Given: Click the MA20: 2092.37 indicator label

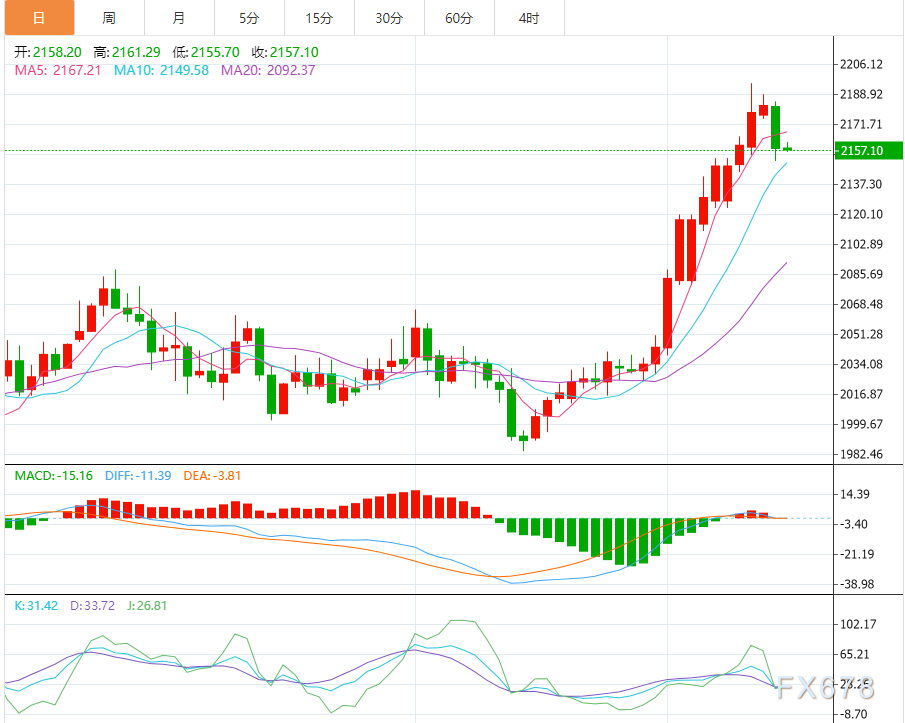Looking at the screenshot, I should pyautogui.click(x=267, y=70).
